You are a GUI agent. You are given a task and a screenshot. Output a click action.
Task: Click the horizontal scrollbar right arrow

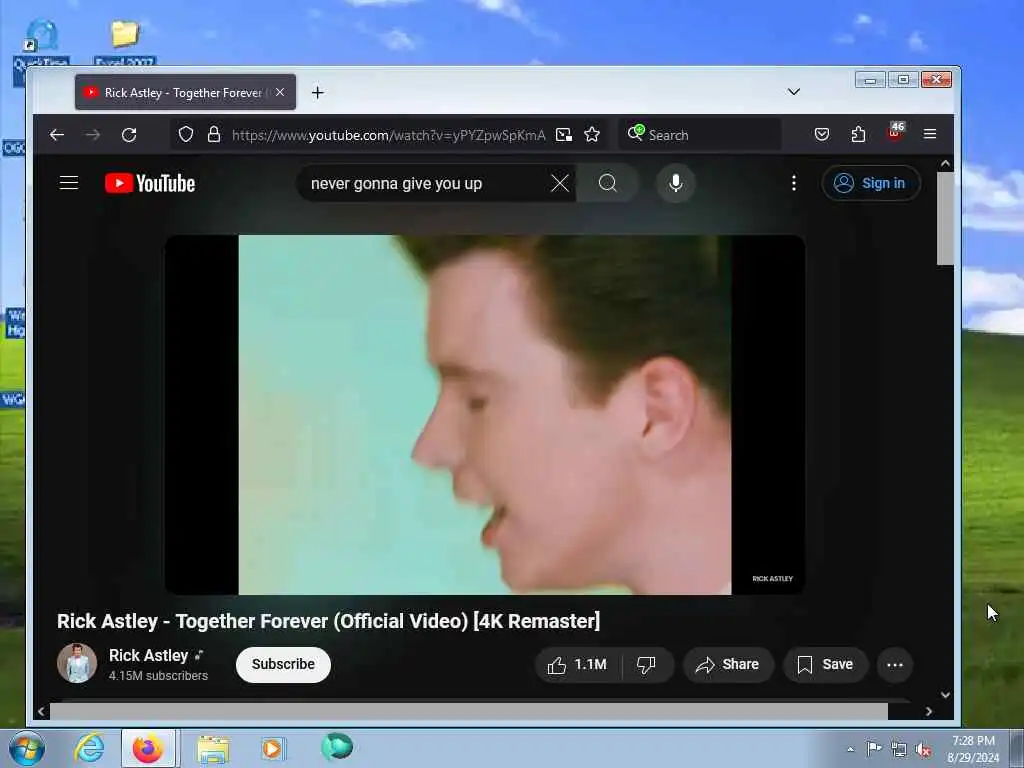pyautogui.click(x=929, y=711)
